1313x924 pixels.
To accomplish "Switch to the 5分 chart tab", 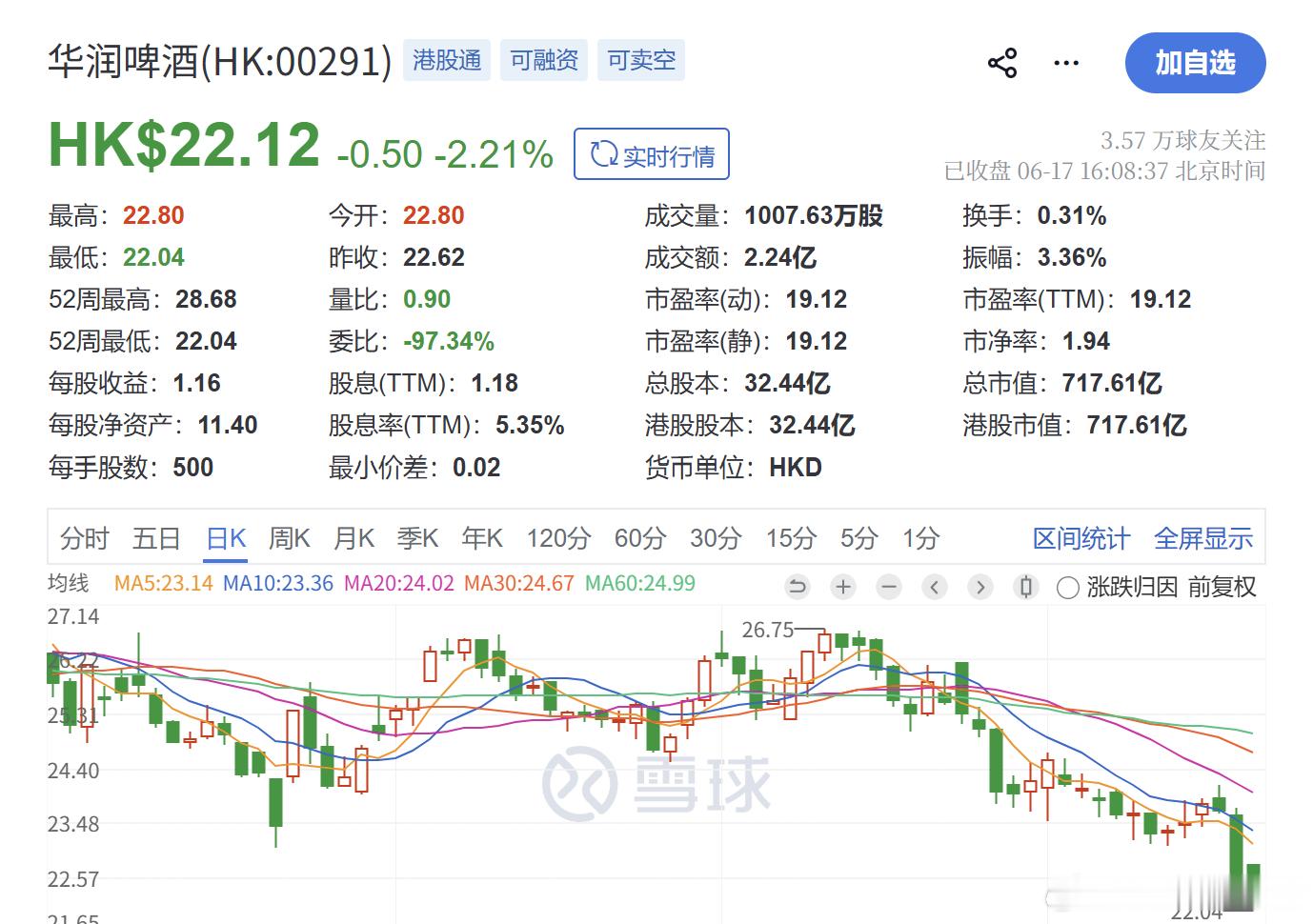I will click(x=858, y=538).
